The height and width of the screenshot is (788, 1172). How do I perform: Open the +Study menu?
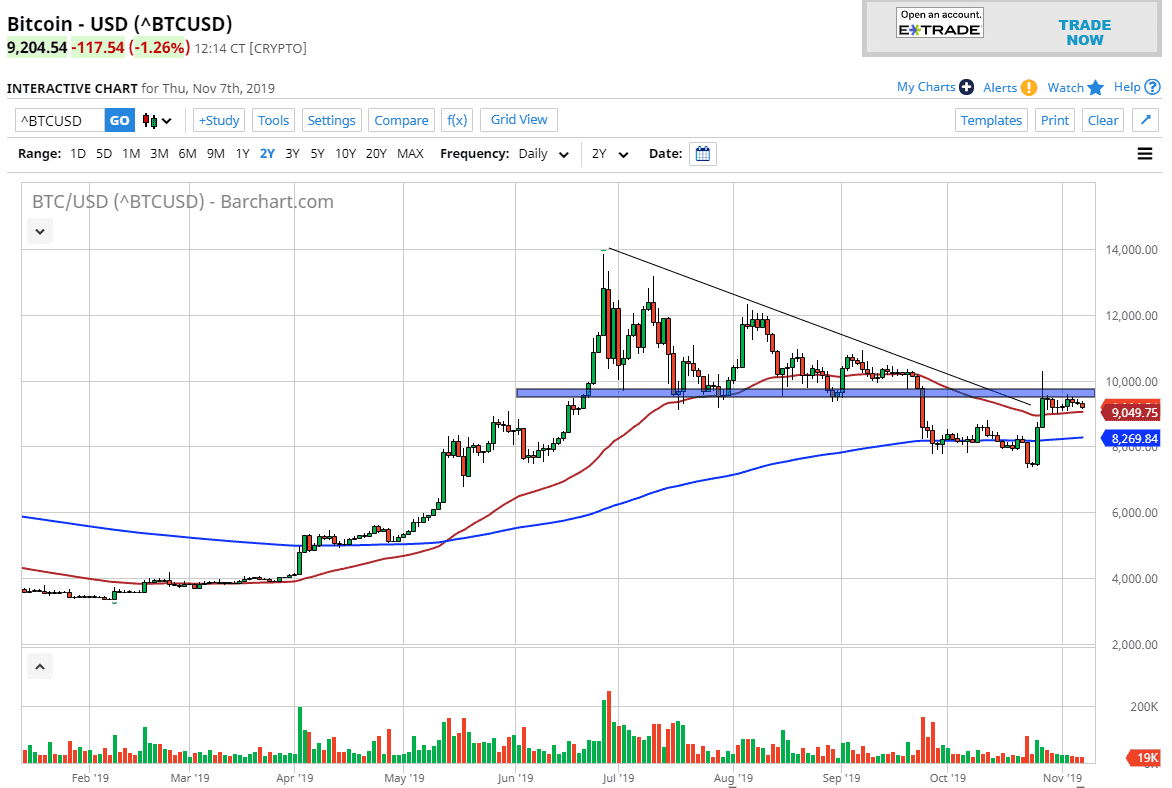coord(218,119)
